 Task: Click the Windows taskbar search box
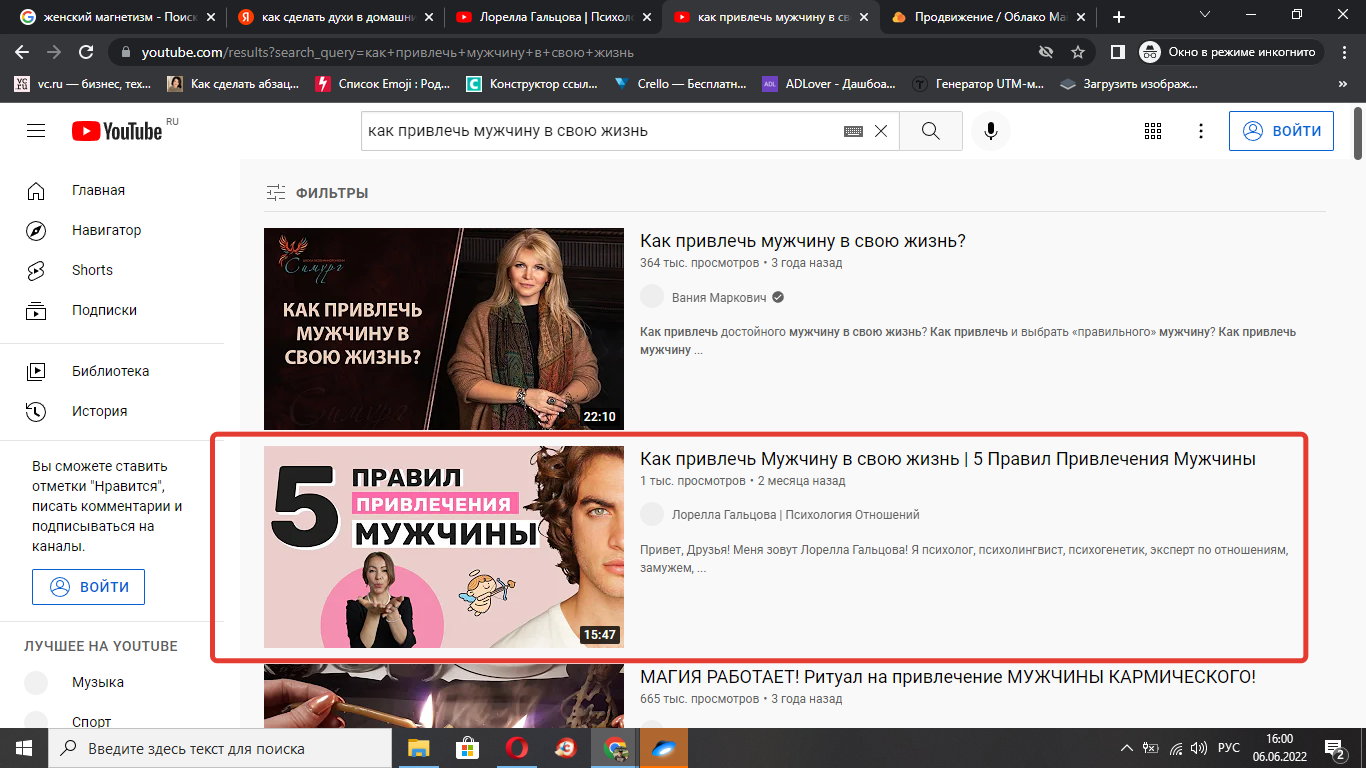[x=220, y=748]
